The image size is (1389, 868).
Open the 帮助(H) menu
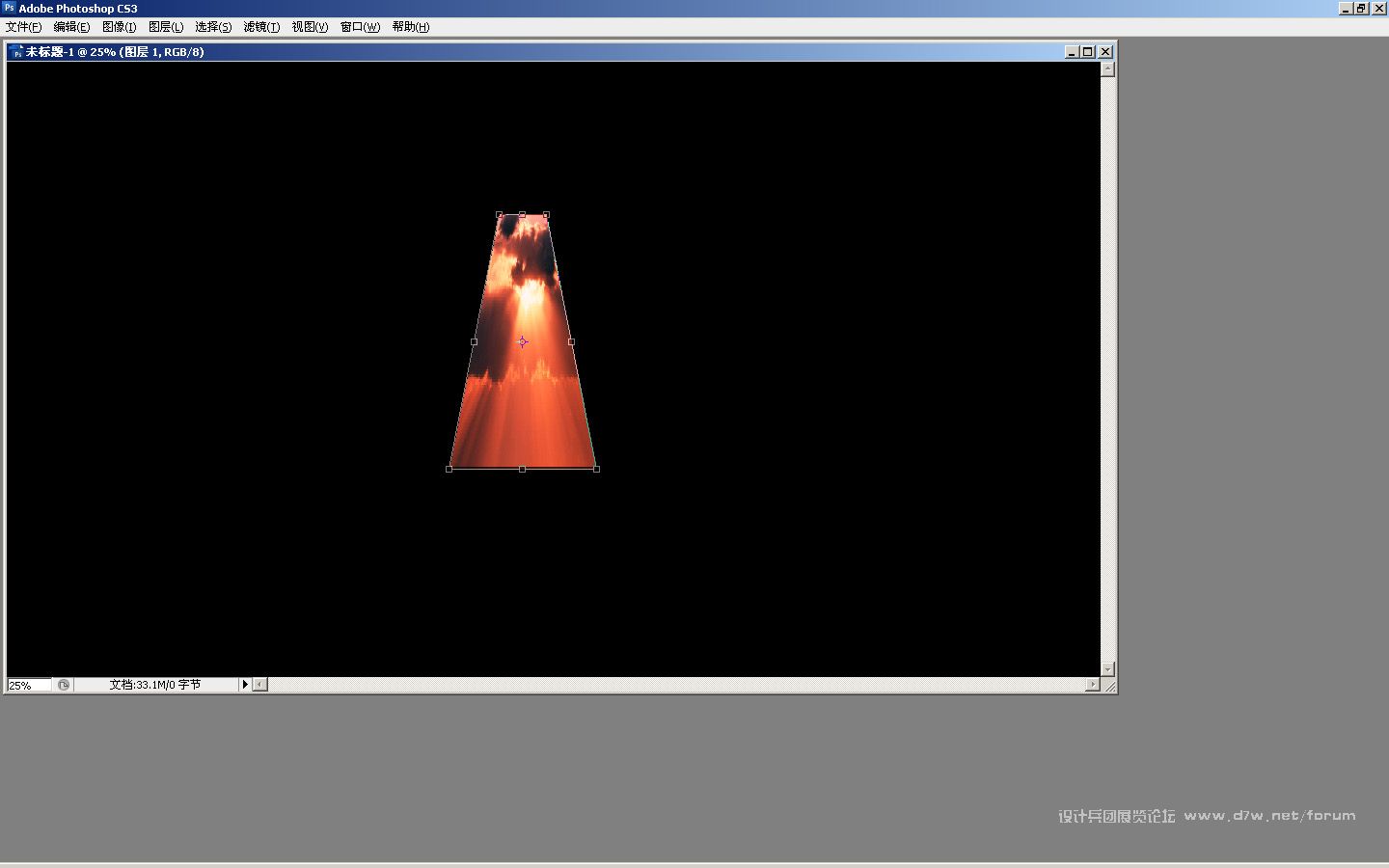click(411, 27)
